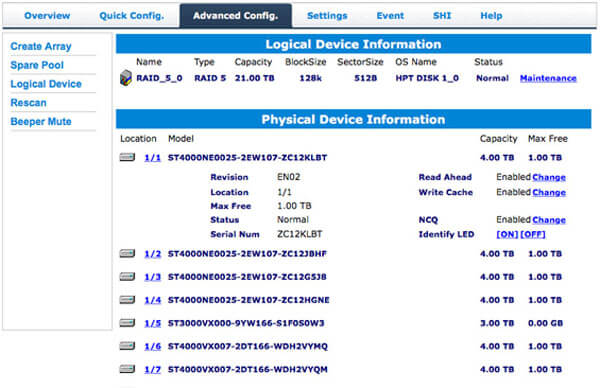Expand details for disk location 1/5
This screenshot has width=600, height=388.
click(153, 323)
